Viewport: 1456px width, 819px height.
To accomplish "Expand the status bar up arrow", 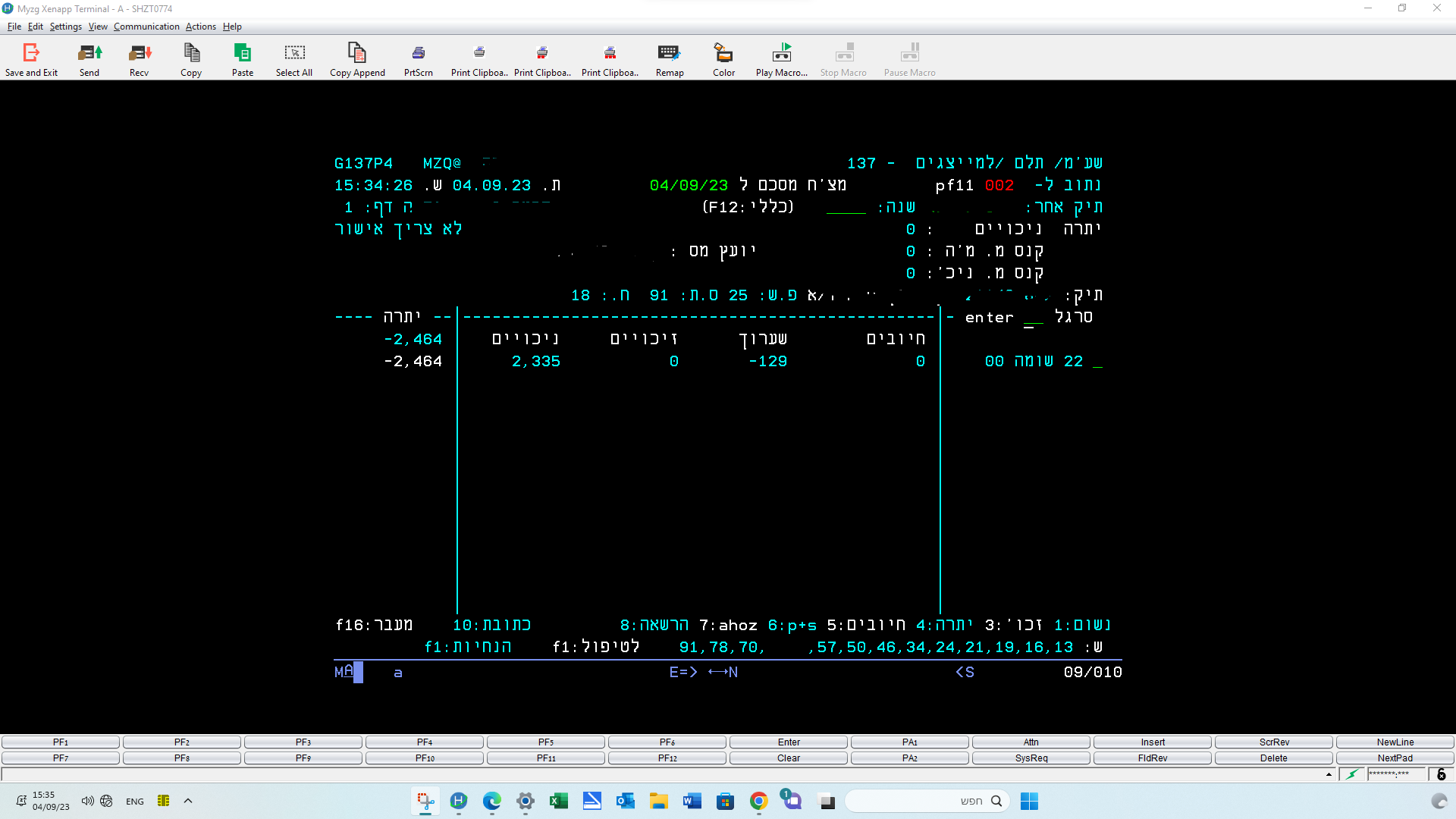I will [x=1329, y=774].
